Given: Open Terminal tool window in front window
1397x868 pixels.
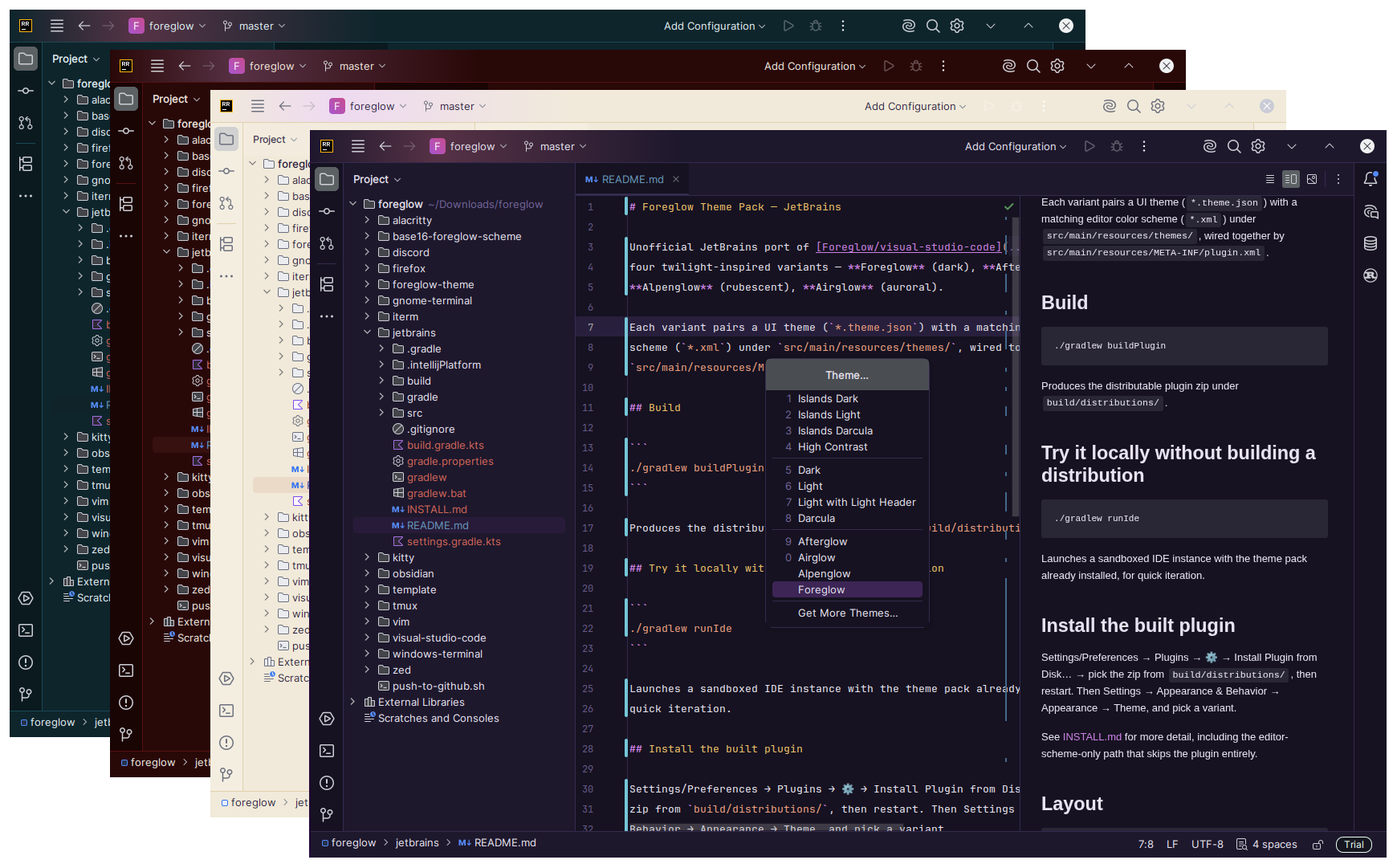Looking at the screenshot, I should [327, 751].
